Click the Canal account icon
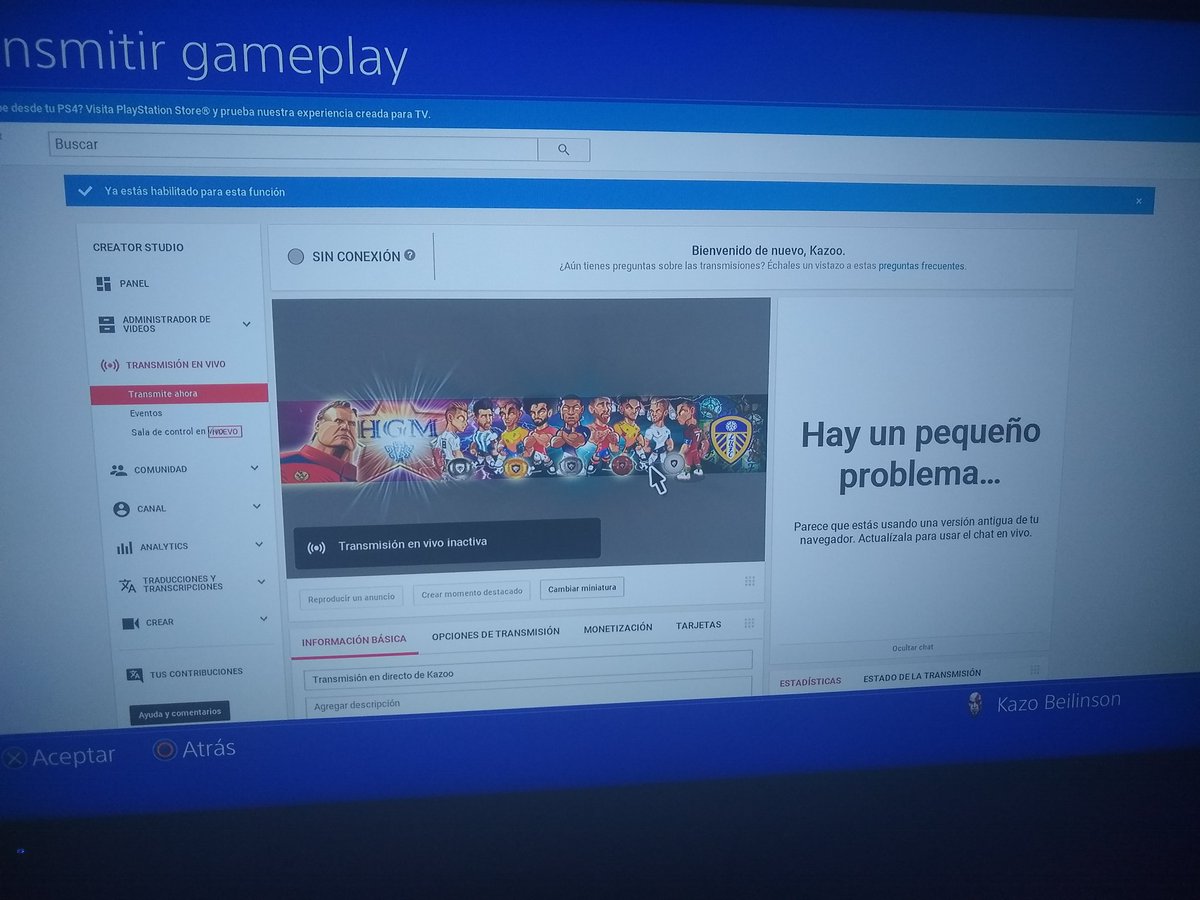Viewport: 1200px width, 900px height. [x=121, y=509]
